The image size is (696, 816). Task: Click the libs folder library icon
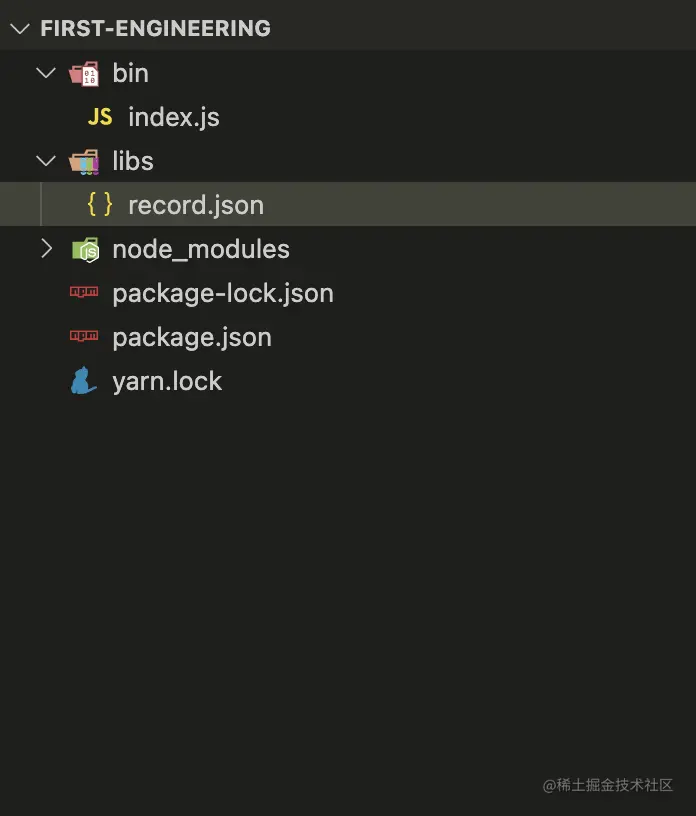pos(84,162)
